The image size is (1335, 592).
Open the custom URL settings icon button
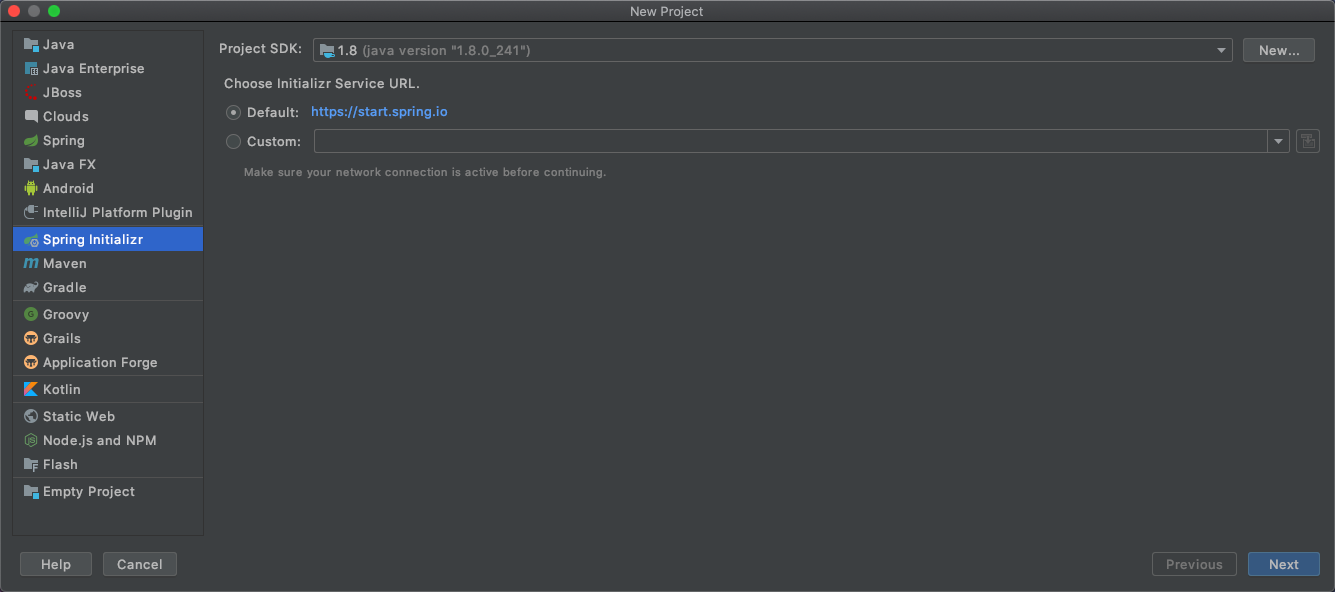(x=1308, y=141)
